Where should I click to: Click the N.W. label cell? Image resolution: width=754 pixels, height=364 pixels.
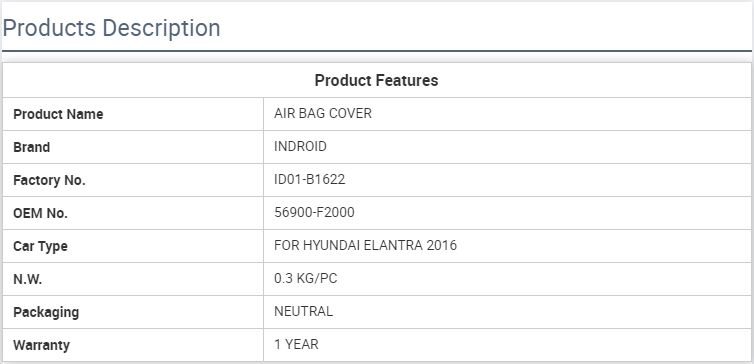(x=133, y=279)
